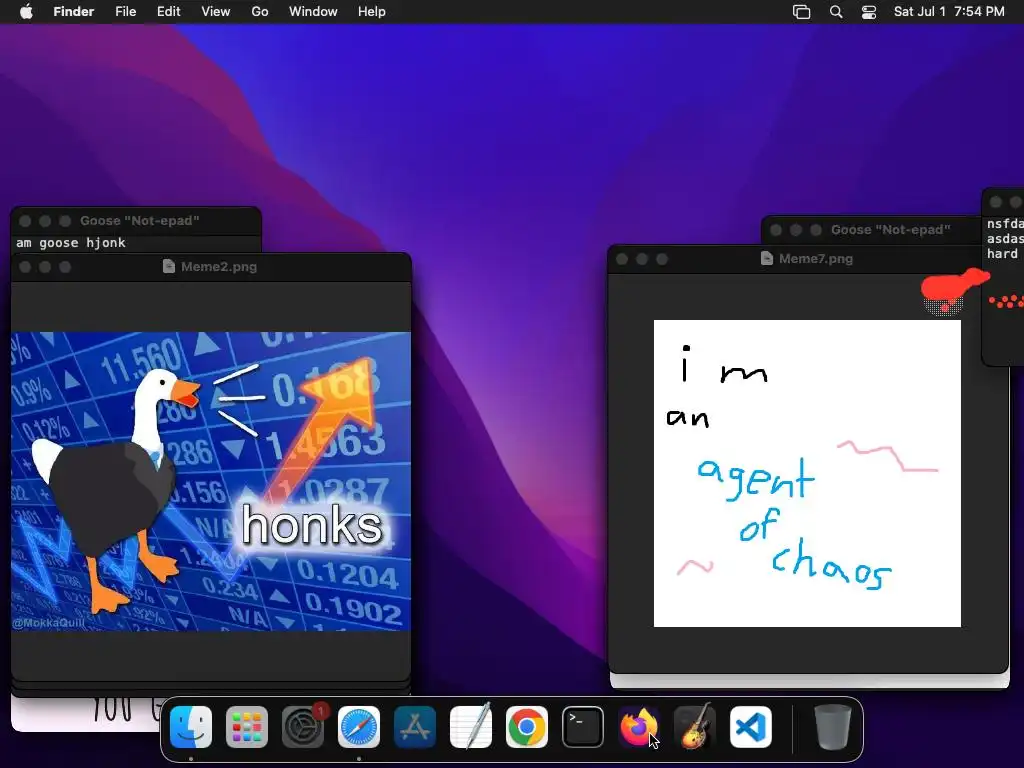
Task: Click the agent of chaos drawing in Meme7.png
Action: 807,473
